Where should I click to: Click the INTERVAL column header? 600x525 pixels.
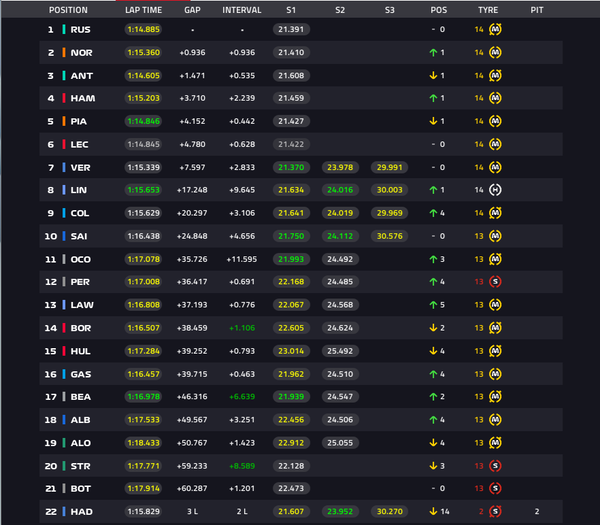click(242, 10)
